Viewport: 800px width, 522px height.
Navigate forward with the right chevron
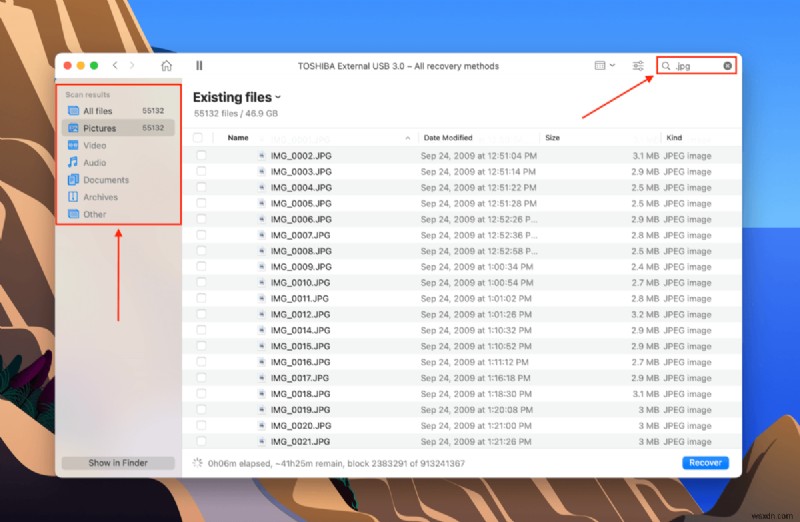(x=132, y=65)
